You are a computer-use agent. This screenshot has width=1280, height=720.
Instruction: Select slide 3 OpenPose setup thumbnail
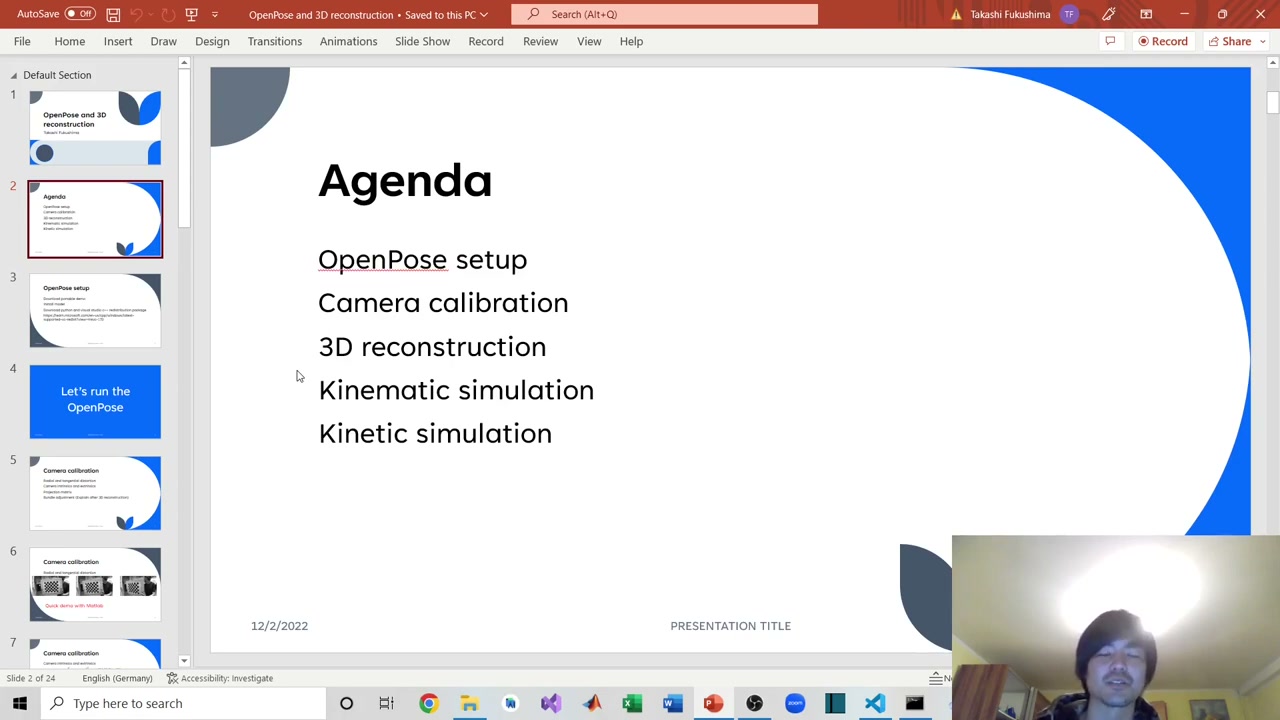click(95, 310)
